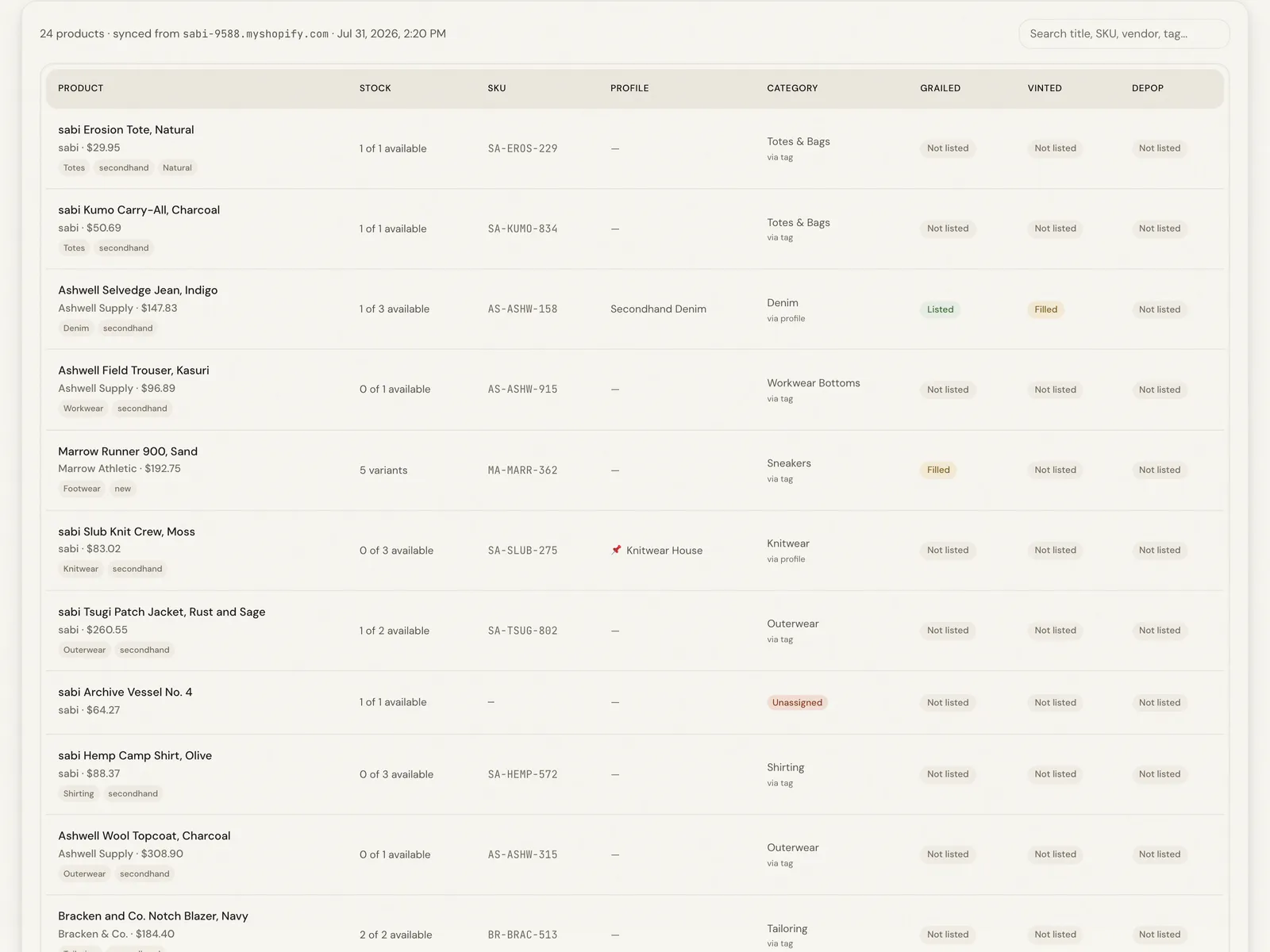This screenshot has height=952, width=1270.
Task: Open sabi Slub Knit Crew, Moss product
Action: [x=126, y=532]
